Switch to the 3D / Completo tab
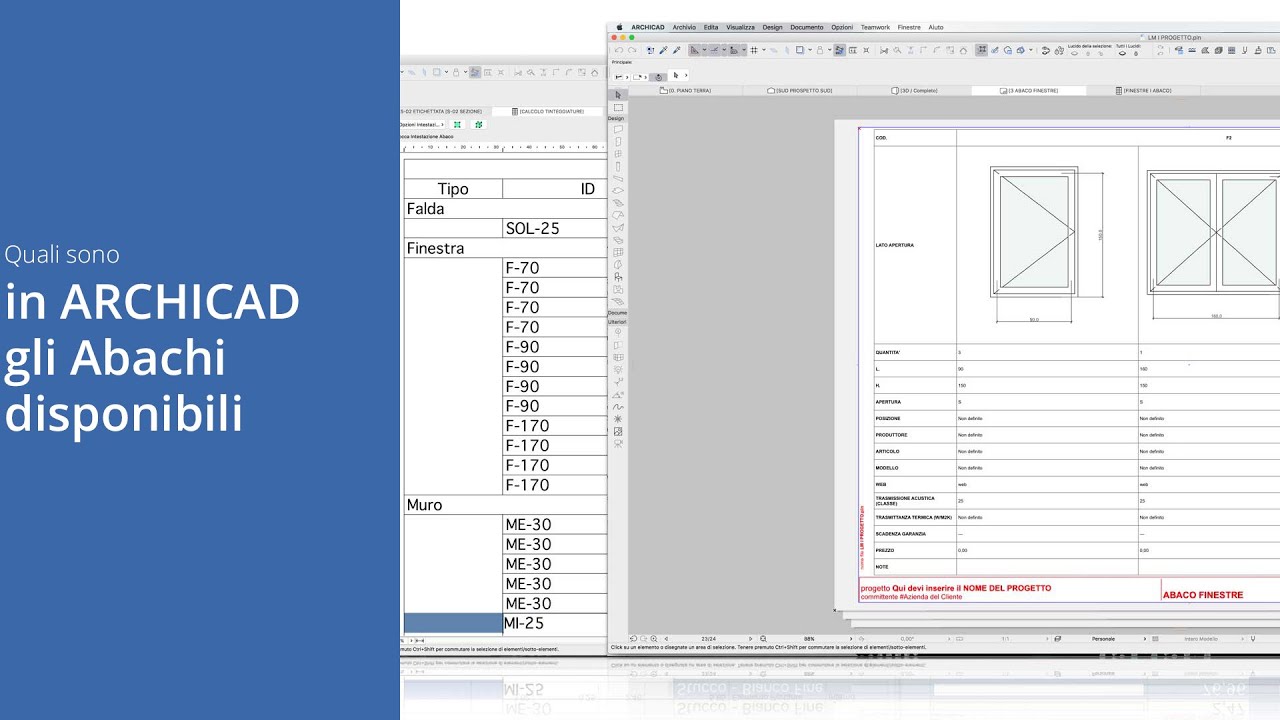The width and height of the screenshot is (1280, 720). click(x=914, y=90)
